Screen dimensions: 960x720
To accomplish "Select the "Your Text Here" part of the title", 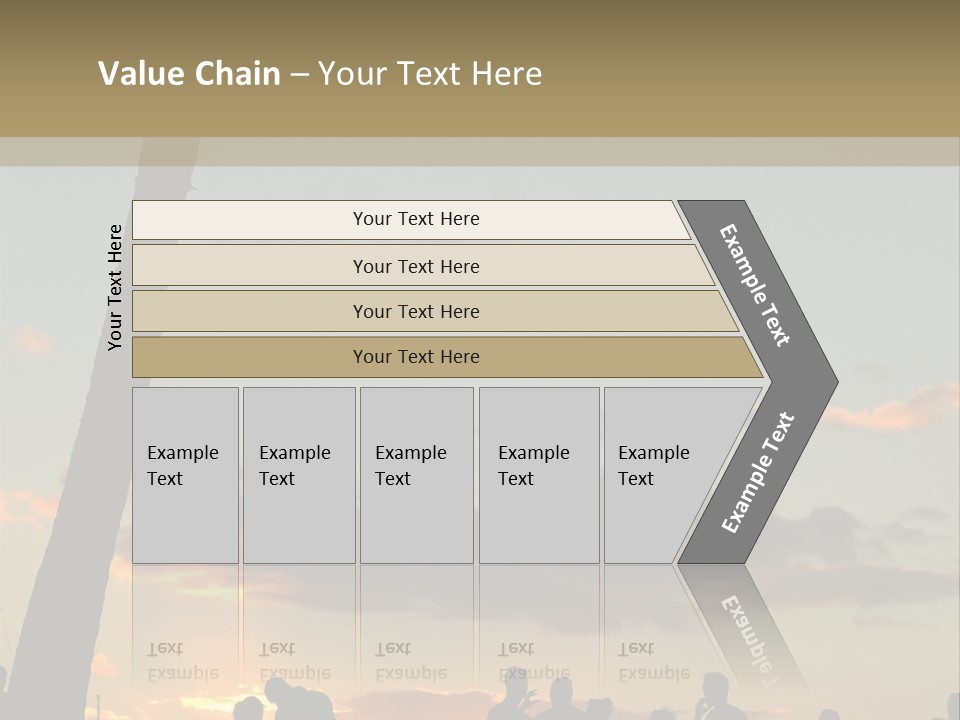I will click(x=430, y=74).
